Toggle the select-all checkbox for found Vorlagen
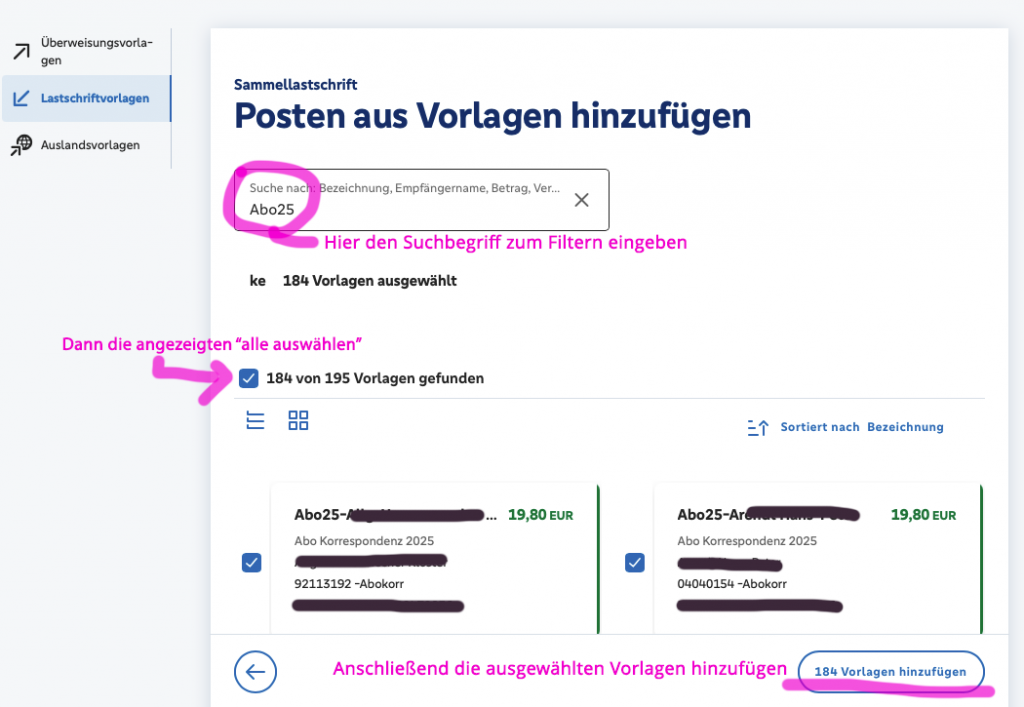Screen dimensions: 1024x707 pos(249,378)
